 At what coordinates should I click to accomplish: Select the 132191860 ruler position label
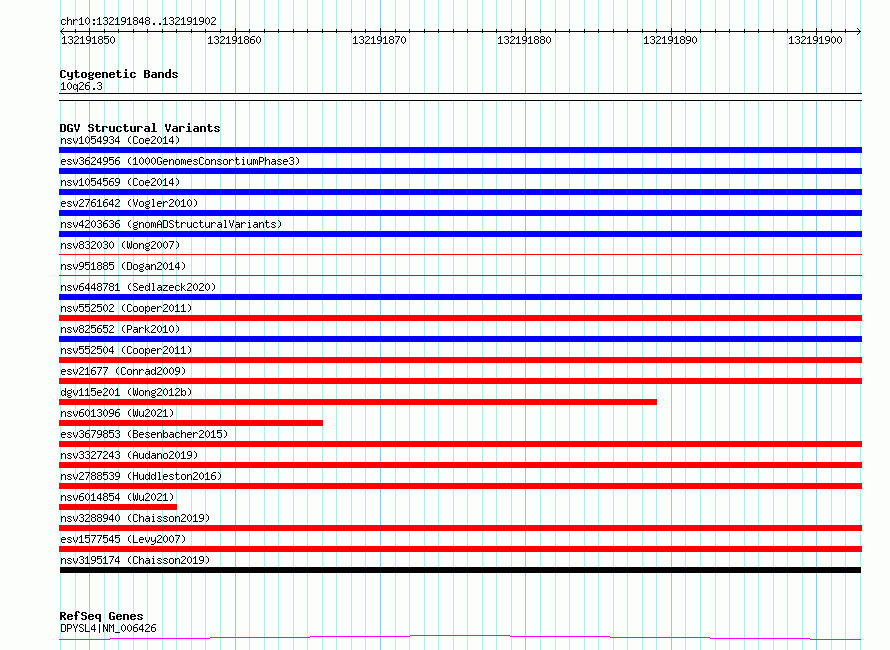tap(234, 40)
